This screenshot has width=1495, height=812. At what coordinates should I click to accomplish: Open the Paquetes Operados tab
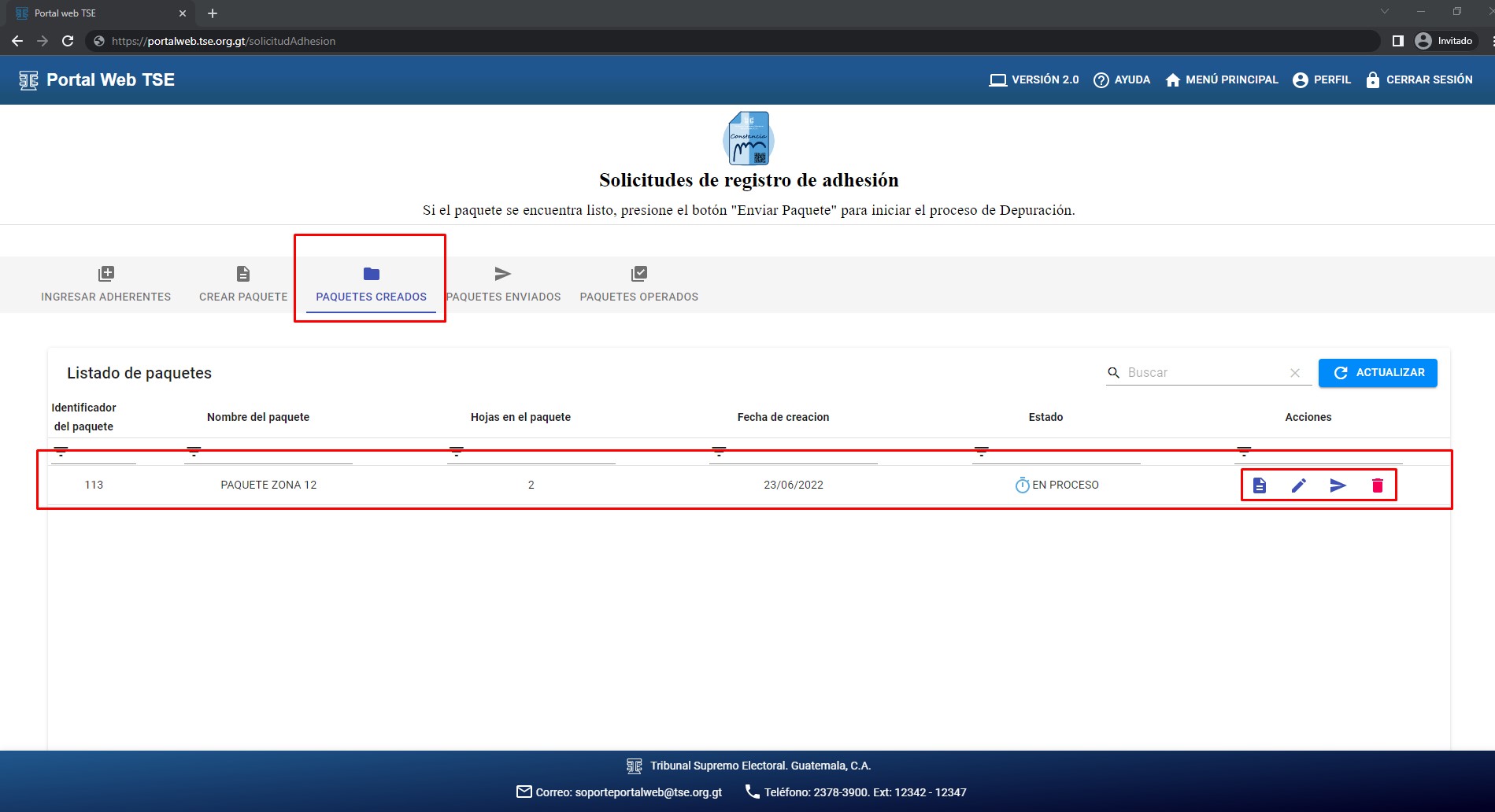[638, 285]
